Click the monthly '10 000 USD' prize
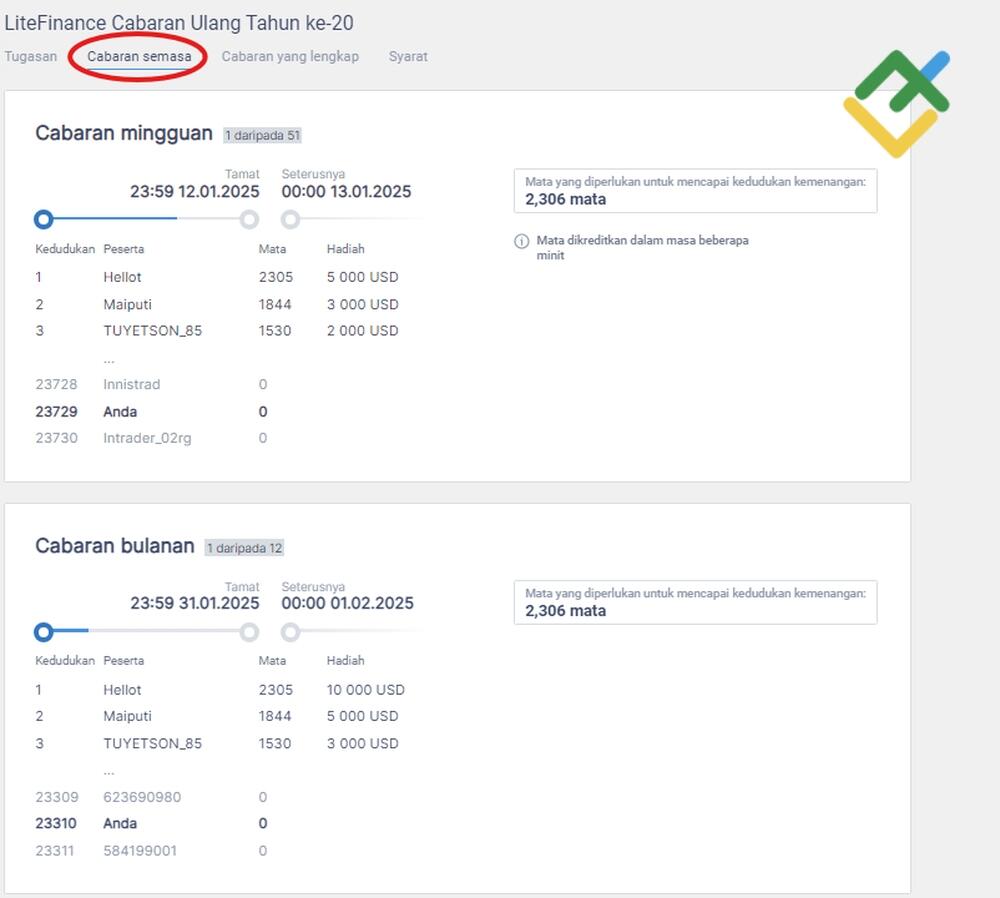 (x=365, y=689)
